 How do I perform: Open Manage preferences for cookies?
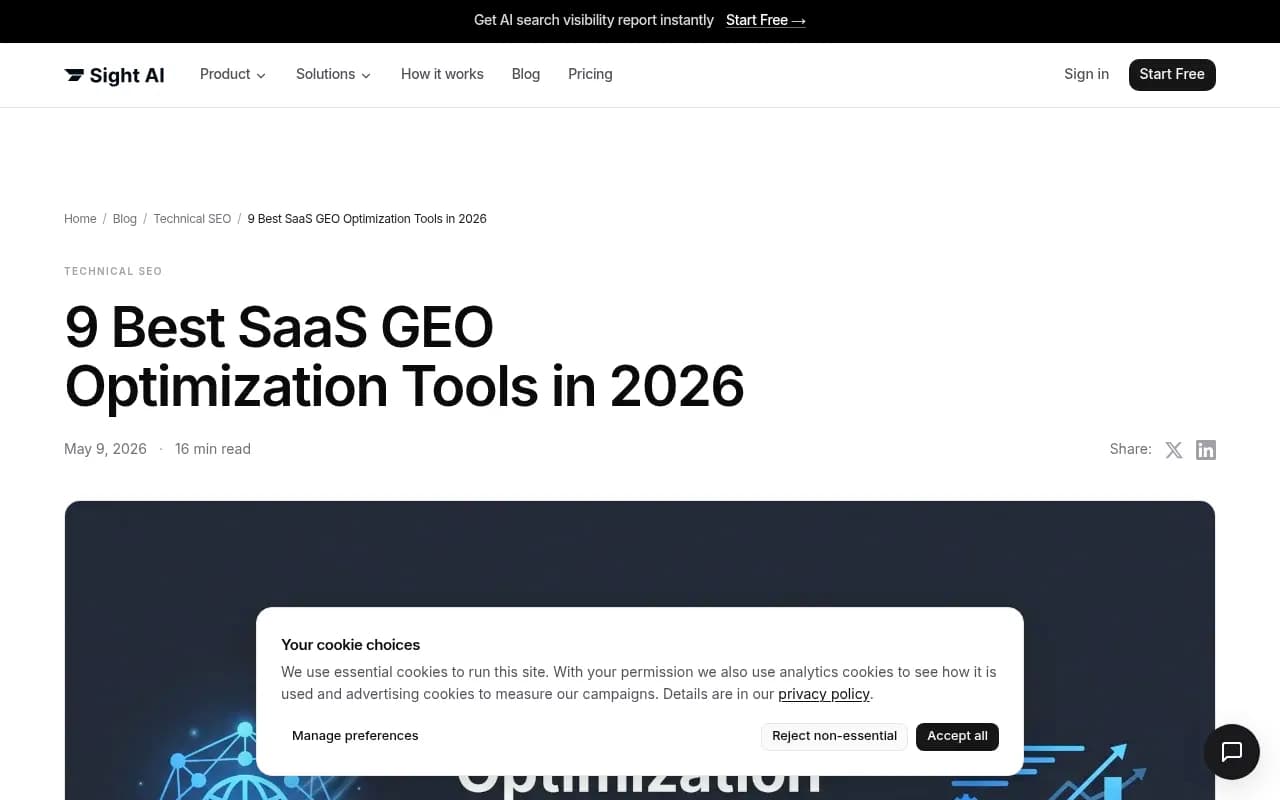coord(355,736)
